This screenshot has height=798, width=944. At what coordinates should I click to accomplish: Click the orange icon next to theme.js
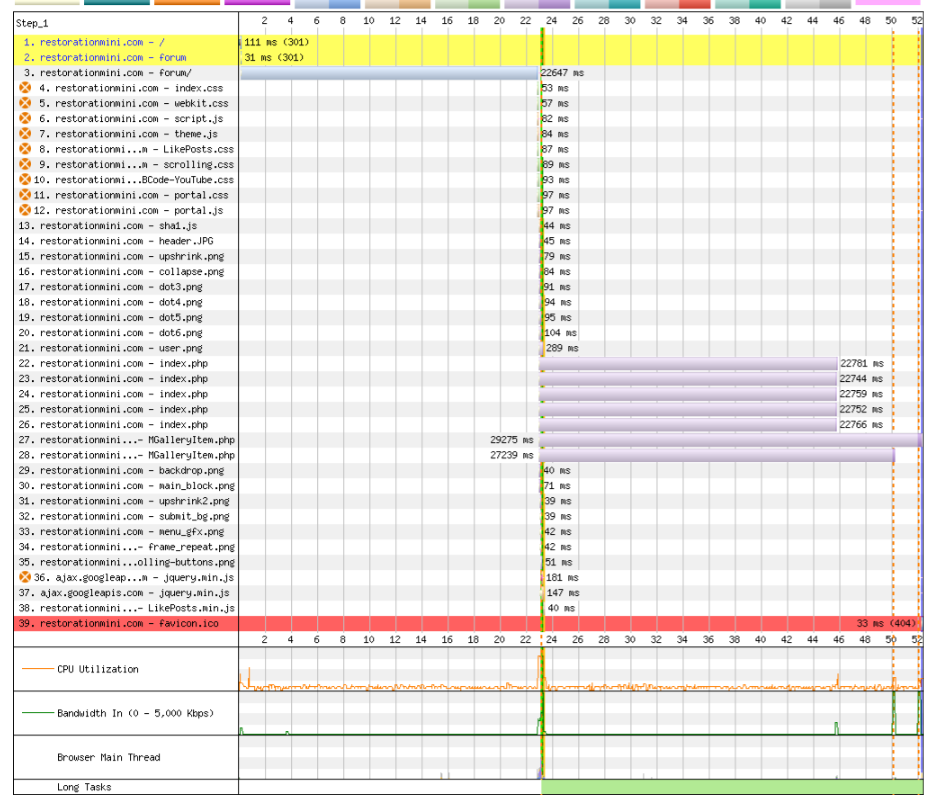25,134
